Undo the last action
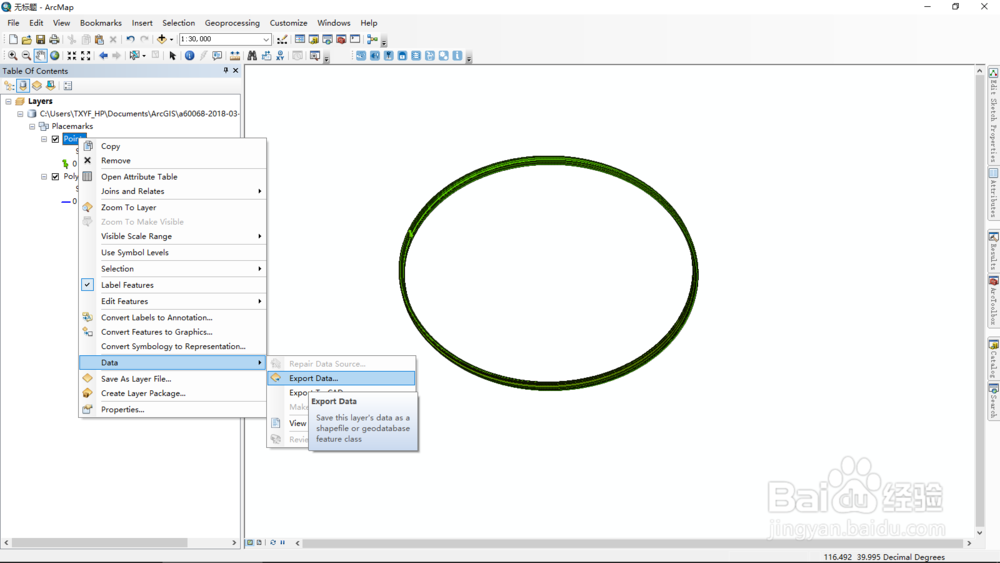The width and height of the screenshot is (1000, 563). pos(130,40)
